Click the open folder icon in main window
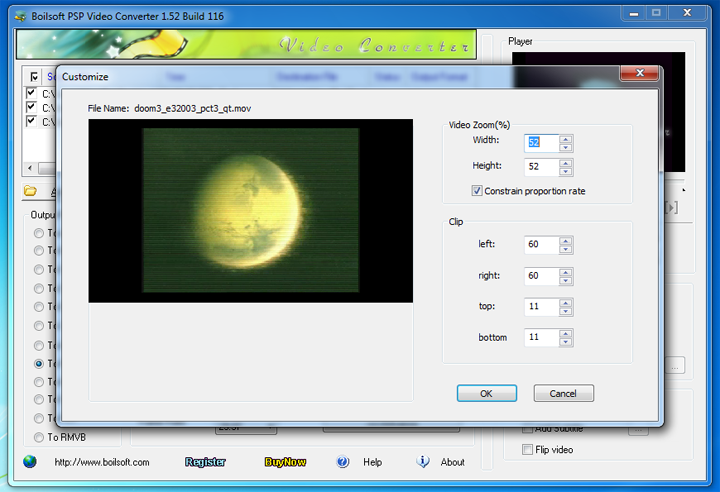This screenshot has width=720, height=492. point(30,191)
